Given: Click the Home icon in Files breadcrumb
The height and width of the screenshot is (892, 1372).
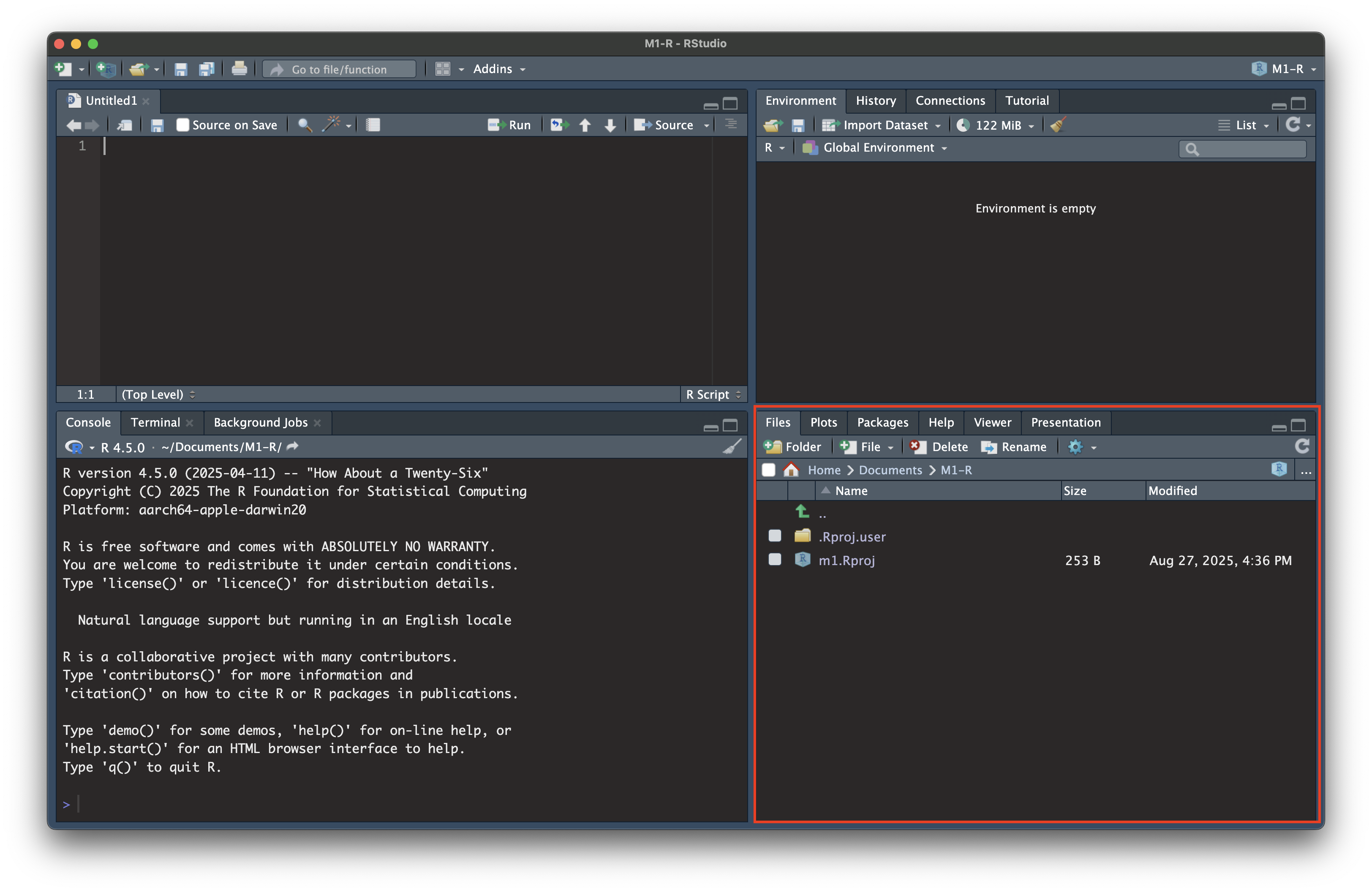Looking at the screenshot, I should [792, 470].
